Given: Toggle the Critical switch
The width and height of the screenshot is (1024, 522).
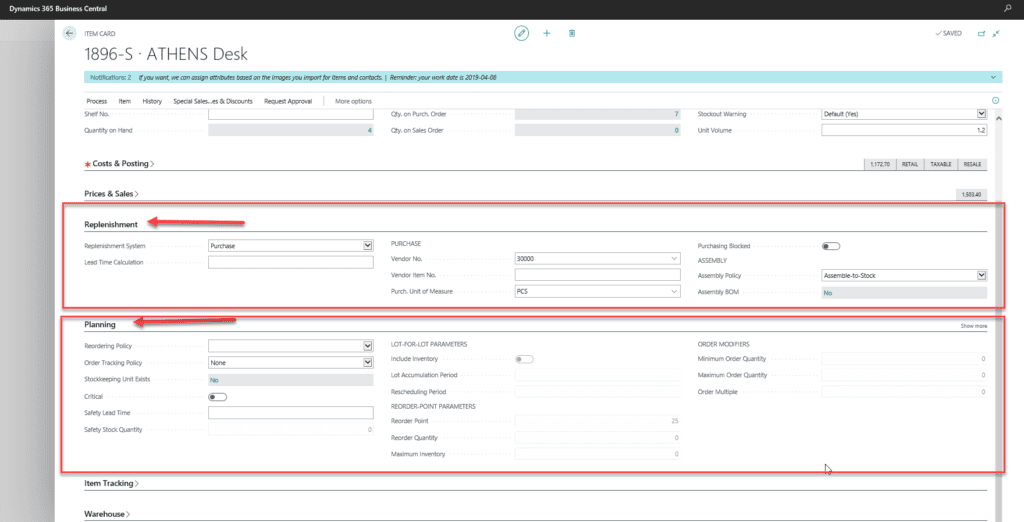Looking at the screenshot, I should pyautogui.click(x=217, y=396).
